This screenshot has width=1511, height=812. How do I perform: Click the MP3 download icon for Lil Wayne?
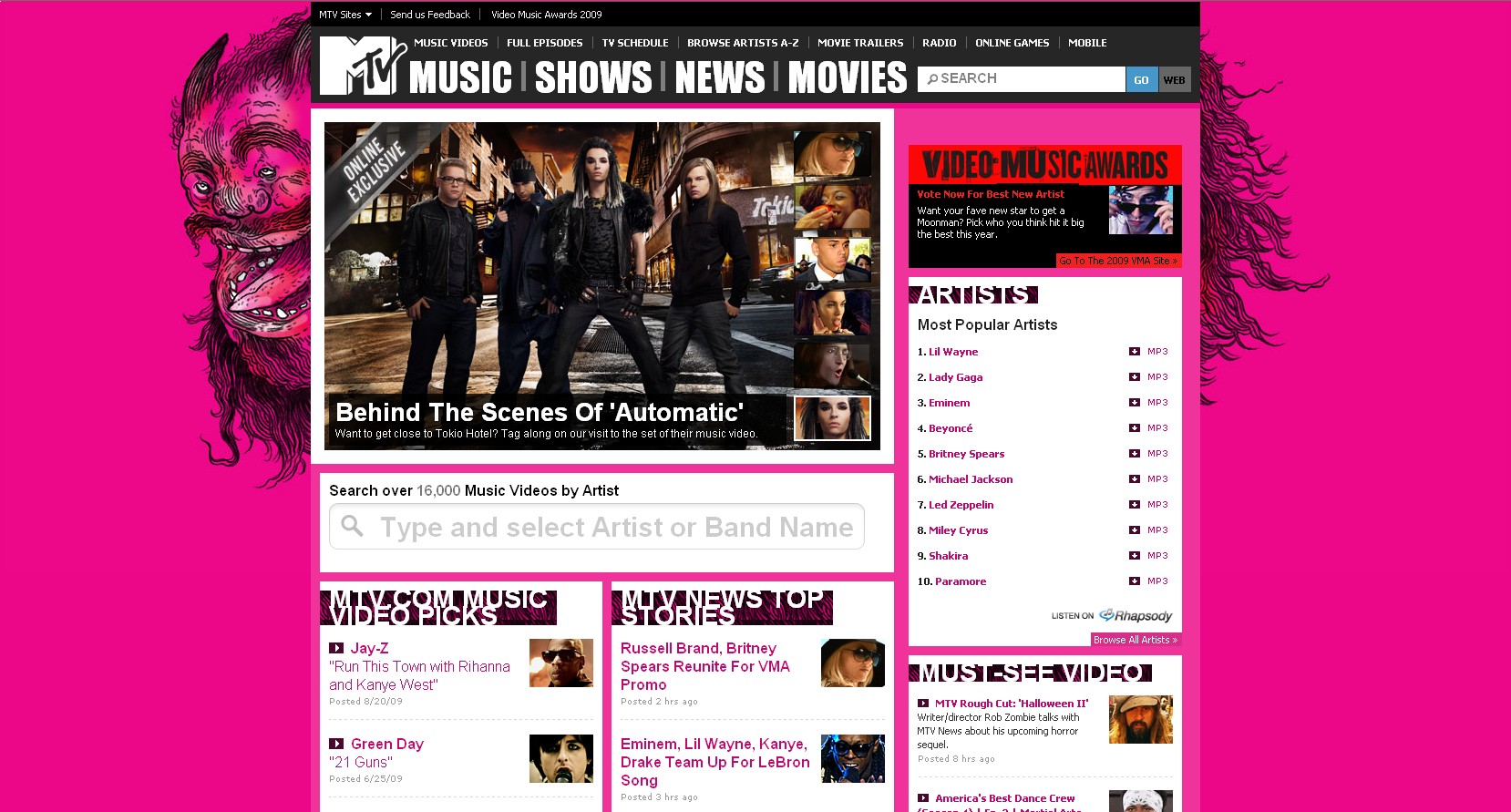(x=1135, y=352)
